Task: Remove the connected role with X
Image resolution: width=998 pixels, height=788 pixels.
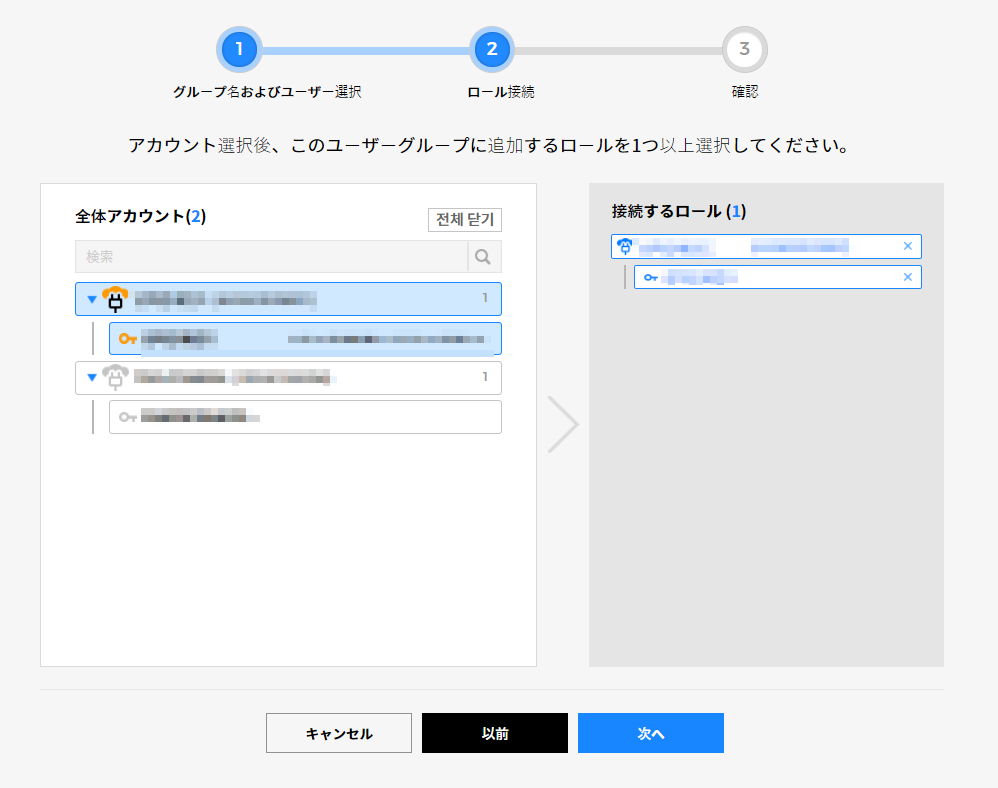Action: point(908,277)
